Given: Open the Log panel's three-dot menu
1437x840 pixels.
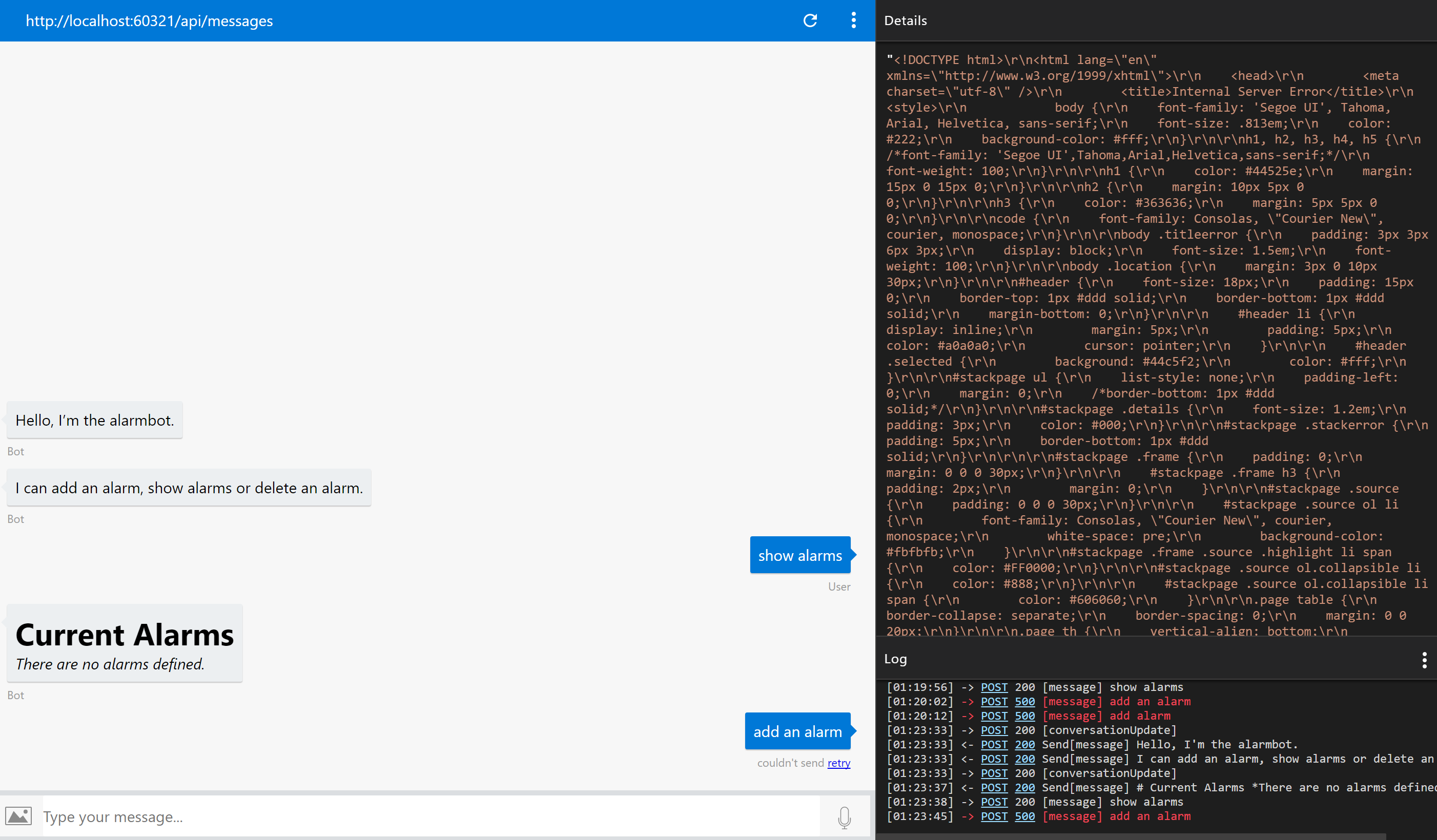Looking at the screenshot, I should pos(1424,659).
